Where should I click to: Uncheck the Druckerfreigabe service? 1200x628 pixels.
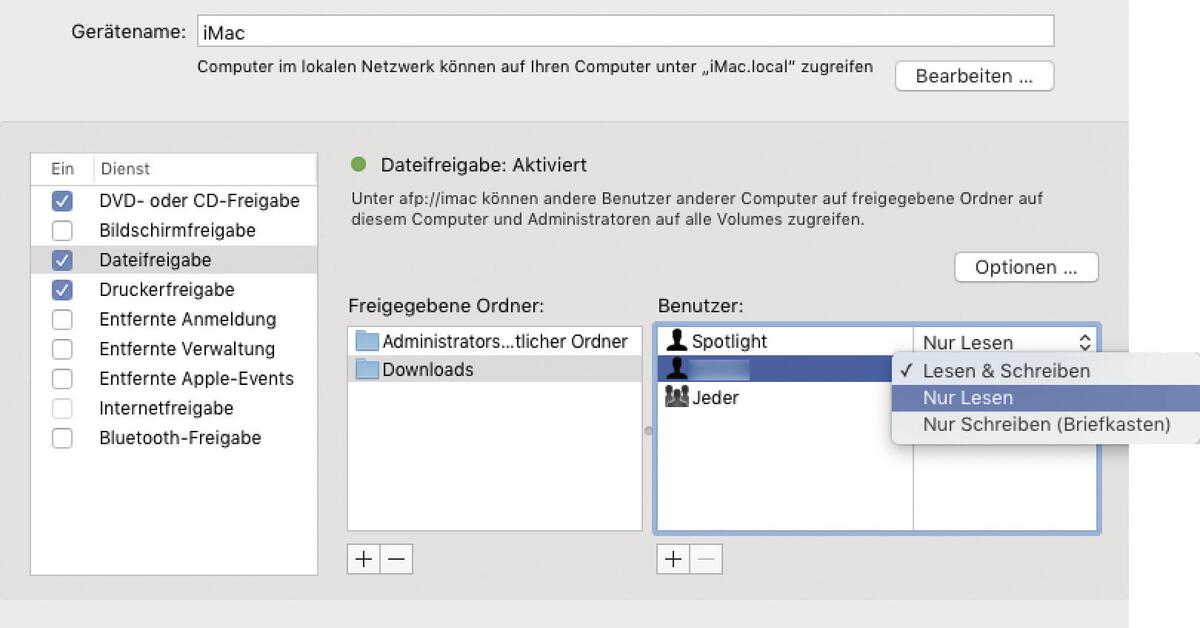tap(62, 290)
